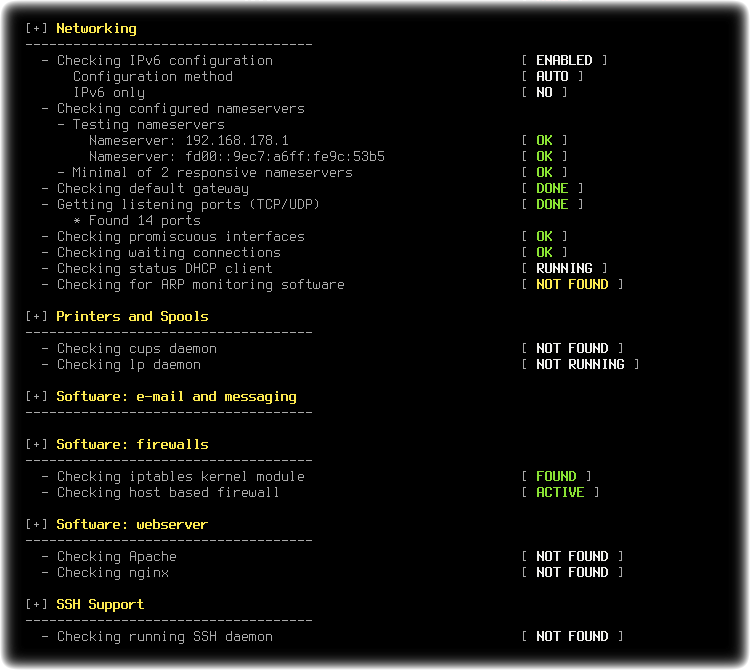Click the [+] marker beside e-mail and messaging
750x670 pixels.
pyautogui.click(x=36, y=396)
